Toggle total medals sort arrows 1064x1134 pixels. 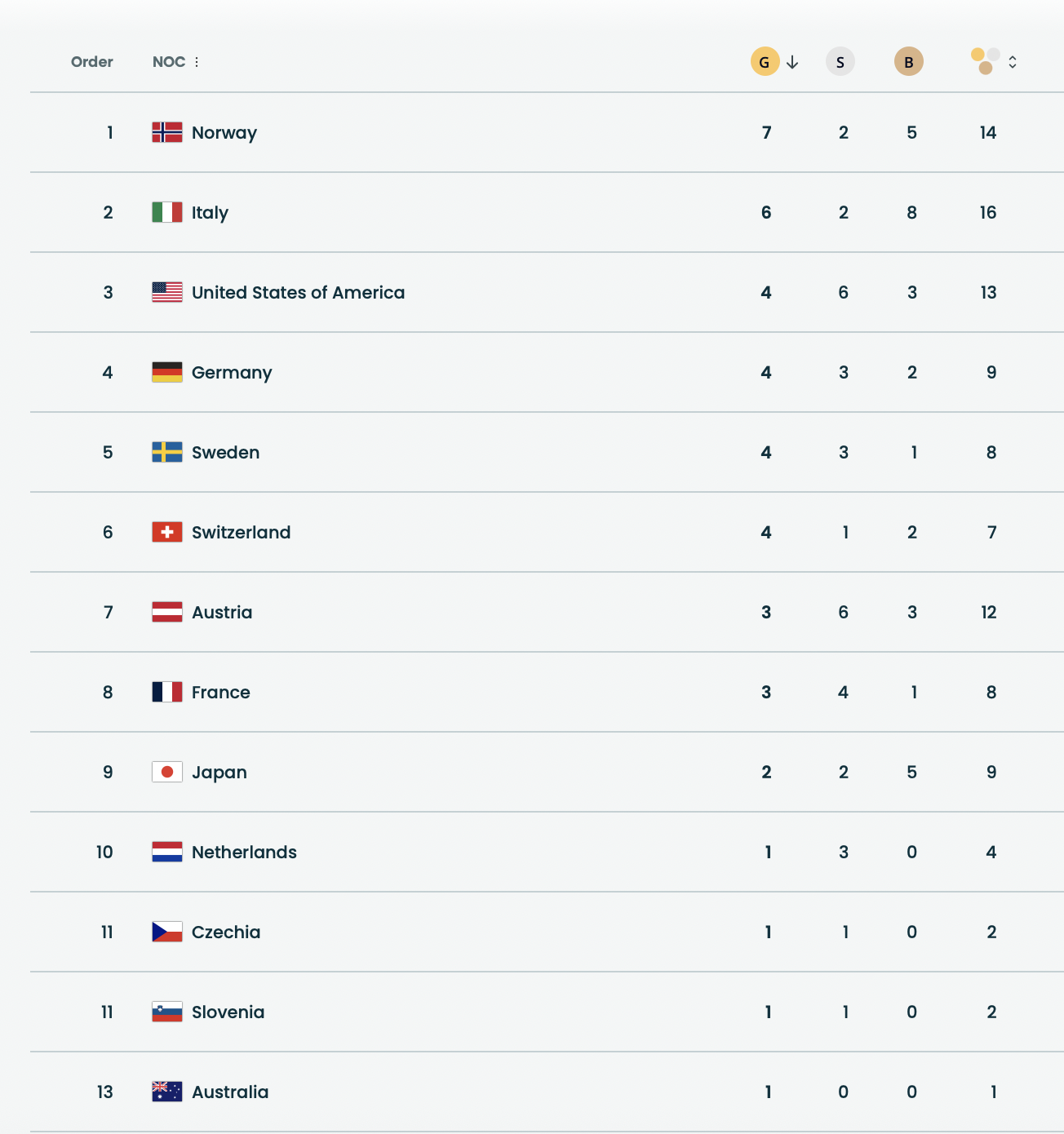[x=1013, y=62]
